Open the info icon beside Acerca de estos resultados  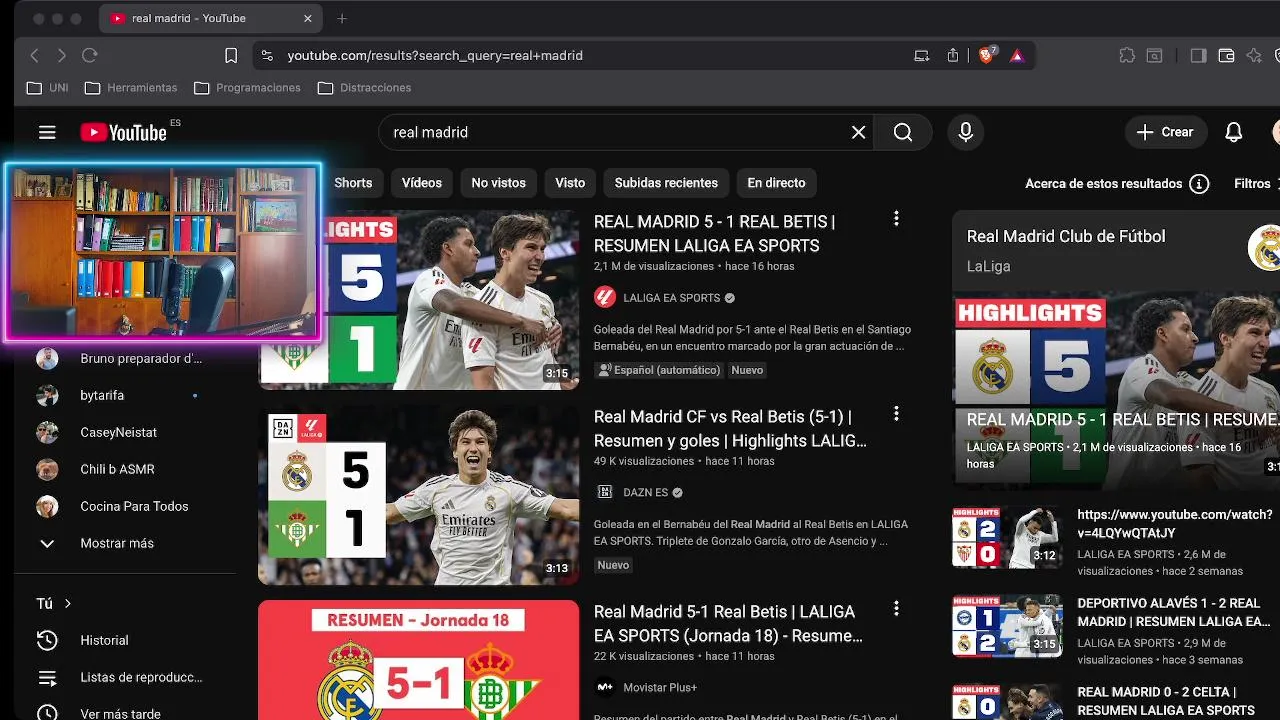tap(1199, 184)
